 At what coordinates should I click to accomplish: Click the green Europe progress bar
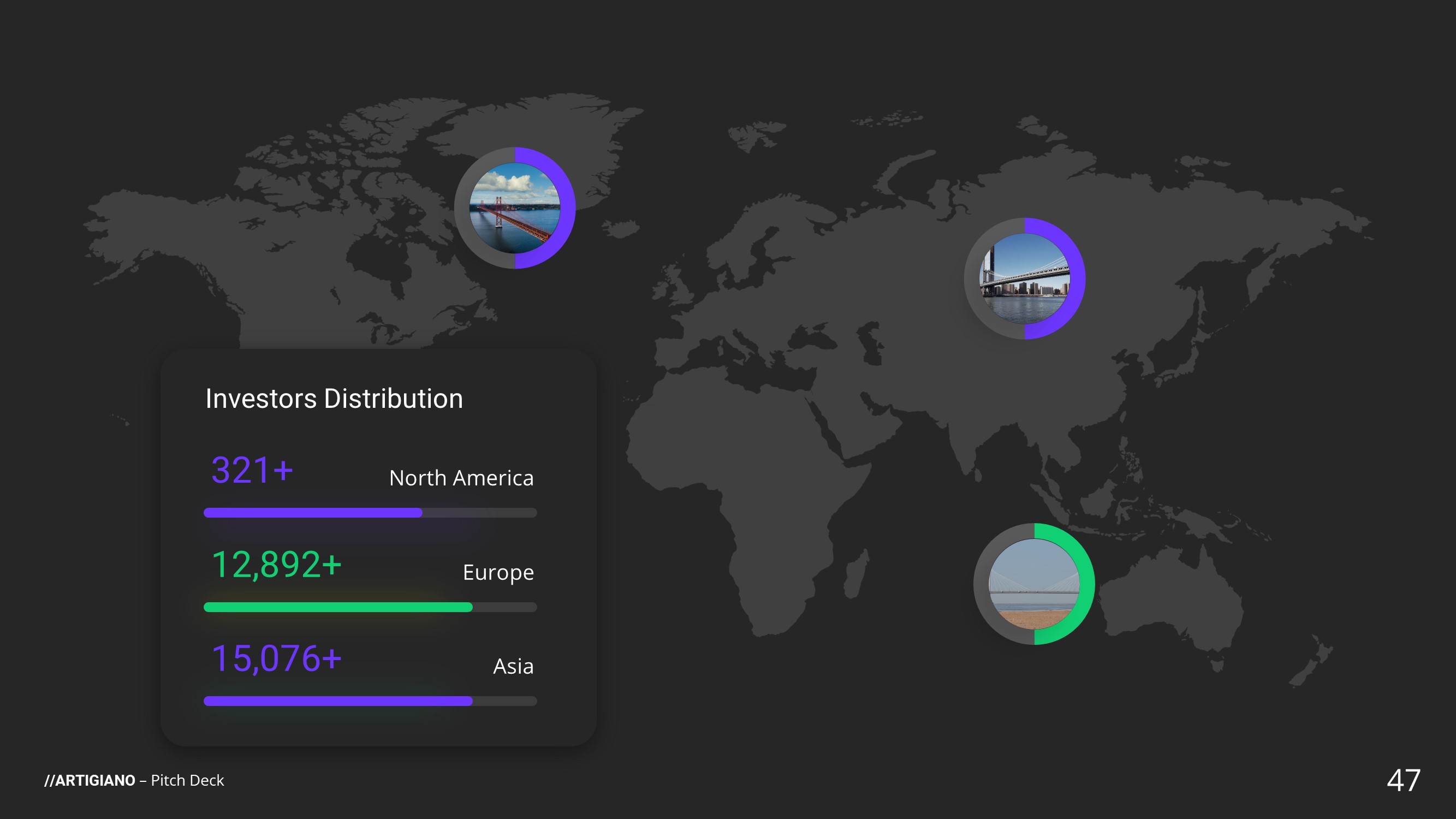pyautogui.click(x=338, y=607)
